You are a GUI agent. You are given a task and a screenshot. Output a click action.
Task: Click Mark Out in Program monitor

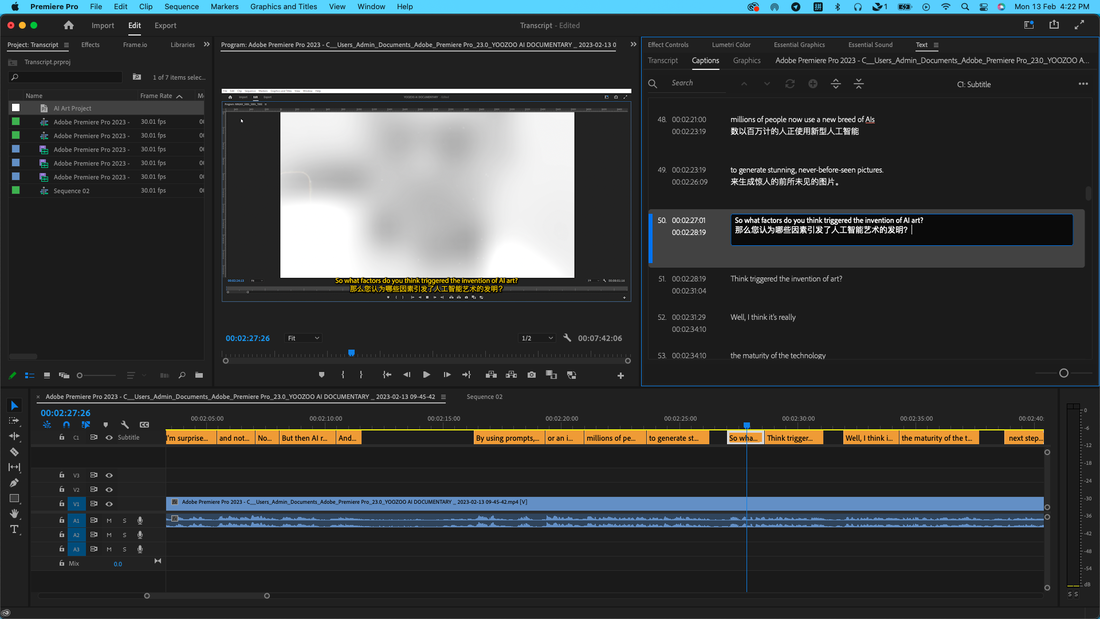click(361, 375)
